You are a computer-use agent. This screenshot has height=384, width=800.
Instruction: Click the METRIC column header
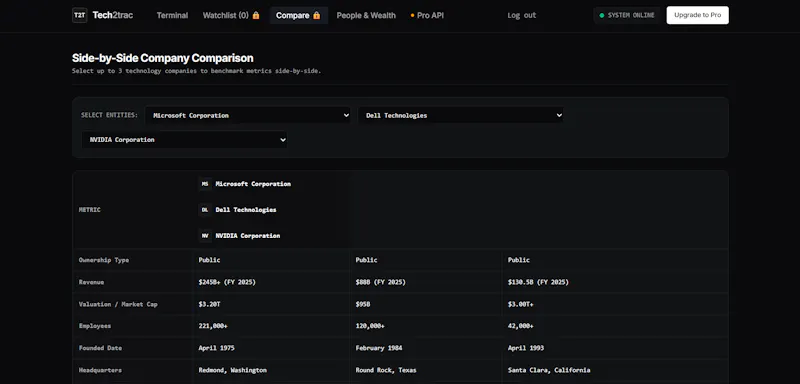tap(90, 210)
